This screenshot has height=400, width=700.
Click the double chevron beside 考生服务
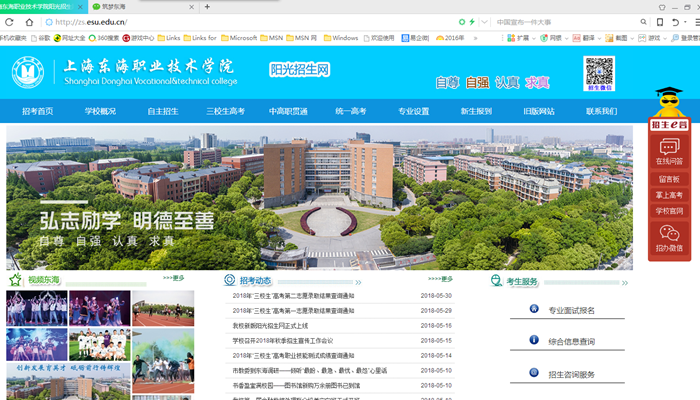pyautogui.click(x=625, y=283)
